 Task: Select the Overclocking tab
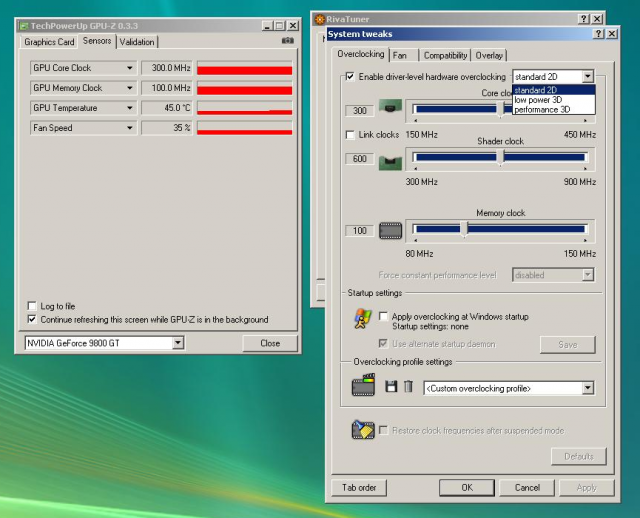361,54
